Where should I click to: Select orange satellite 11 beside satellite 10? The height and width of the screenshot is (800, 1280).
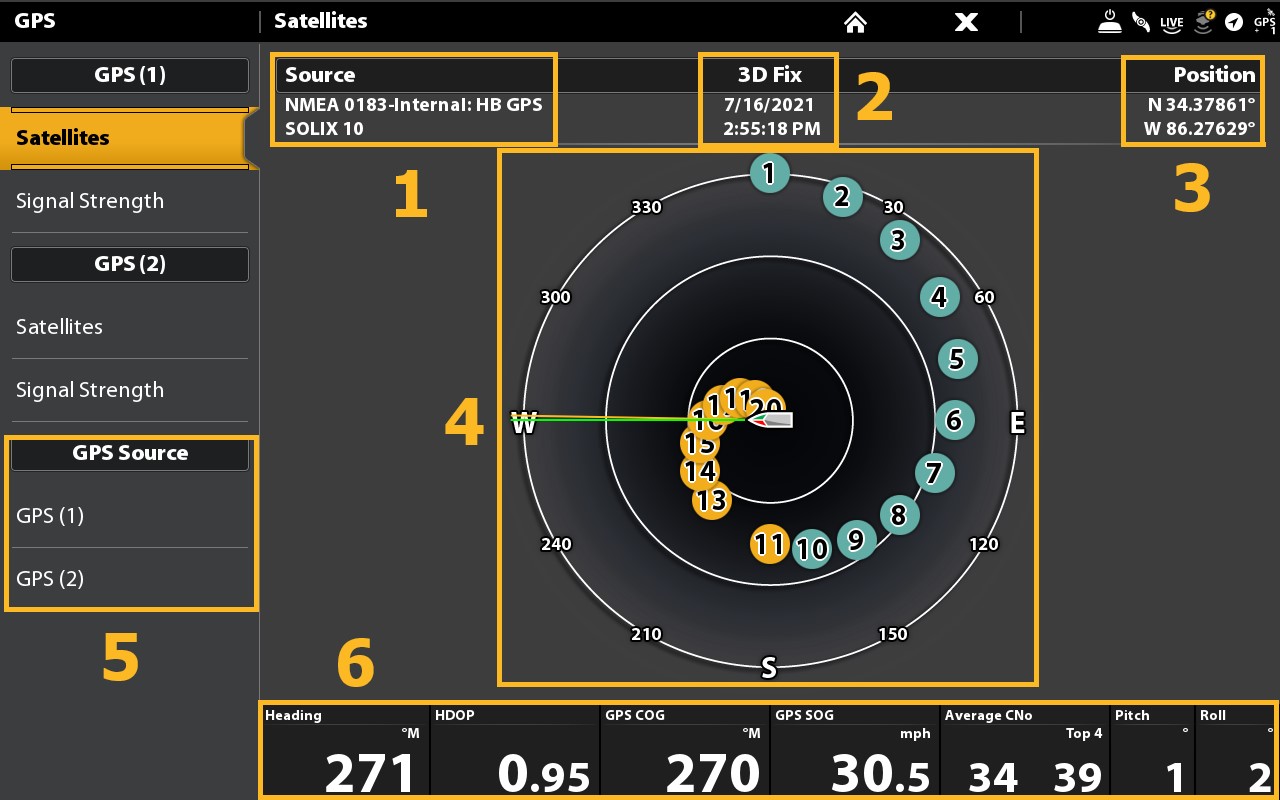769,544
